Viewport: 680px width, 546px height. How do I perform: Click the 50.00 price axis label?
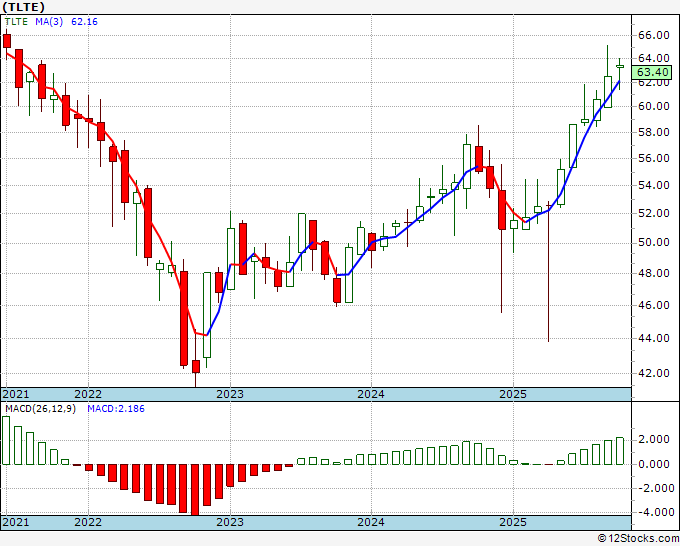click(x=654, y=242)
